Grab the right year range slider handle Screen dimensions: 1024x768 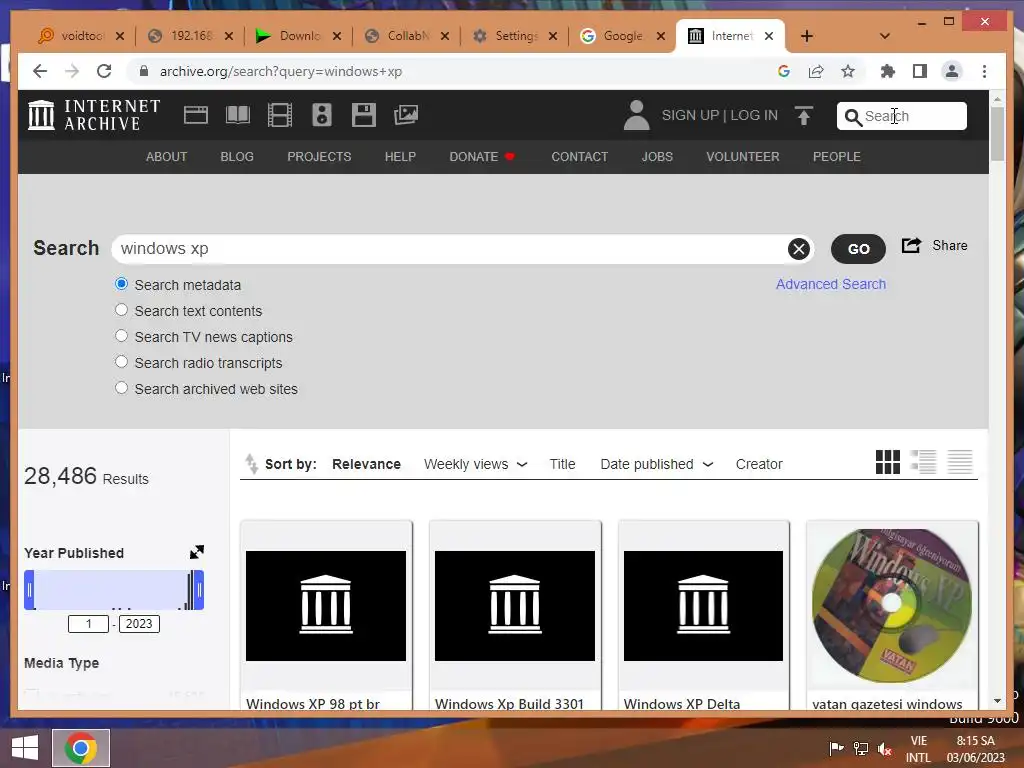(199, 590)
